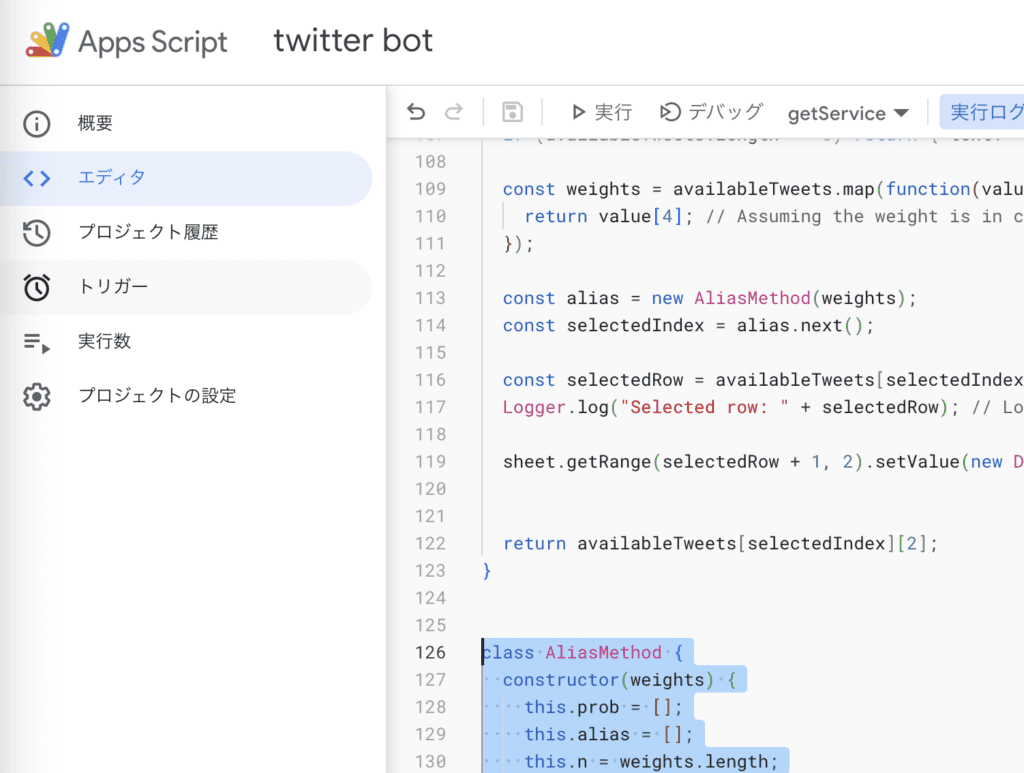Click the alarm clock icon for トリガー
Viewport: 1024px width, 773px height.
coord(36,286)
